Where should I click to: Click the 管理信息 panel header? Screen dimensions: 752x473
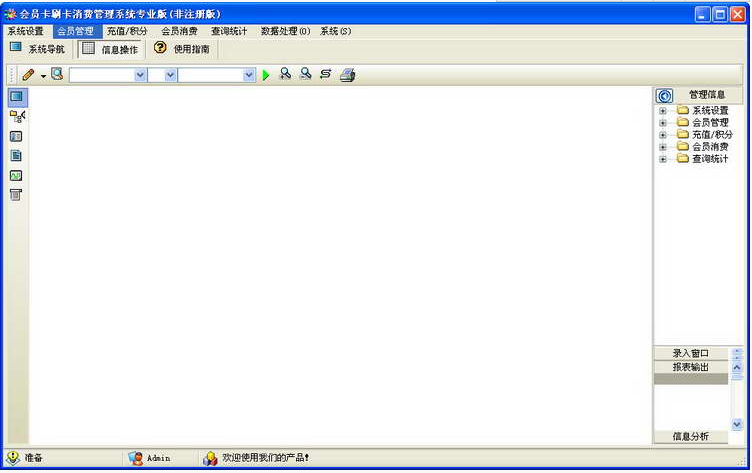[x=707, y=95]
